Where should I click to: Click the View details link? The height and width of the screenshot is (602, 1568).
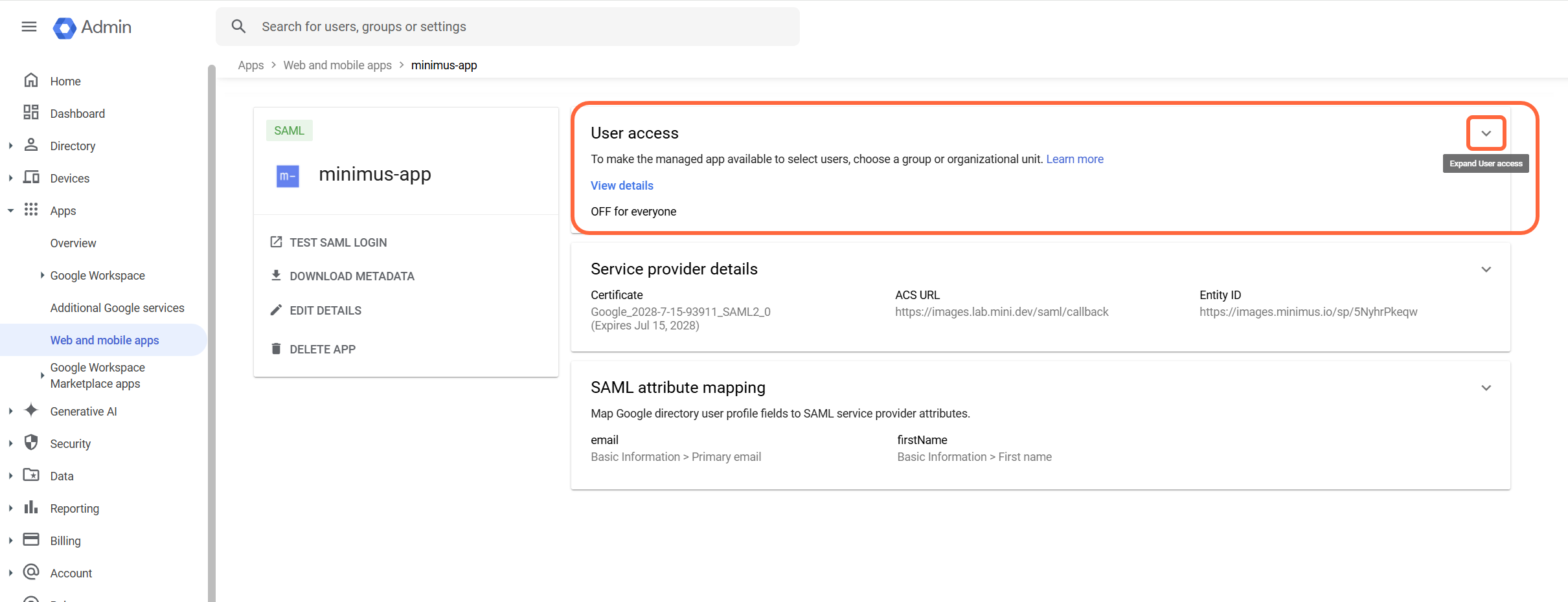click(621, 186)
